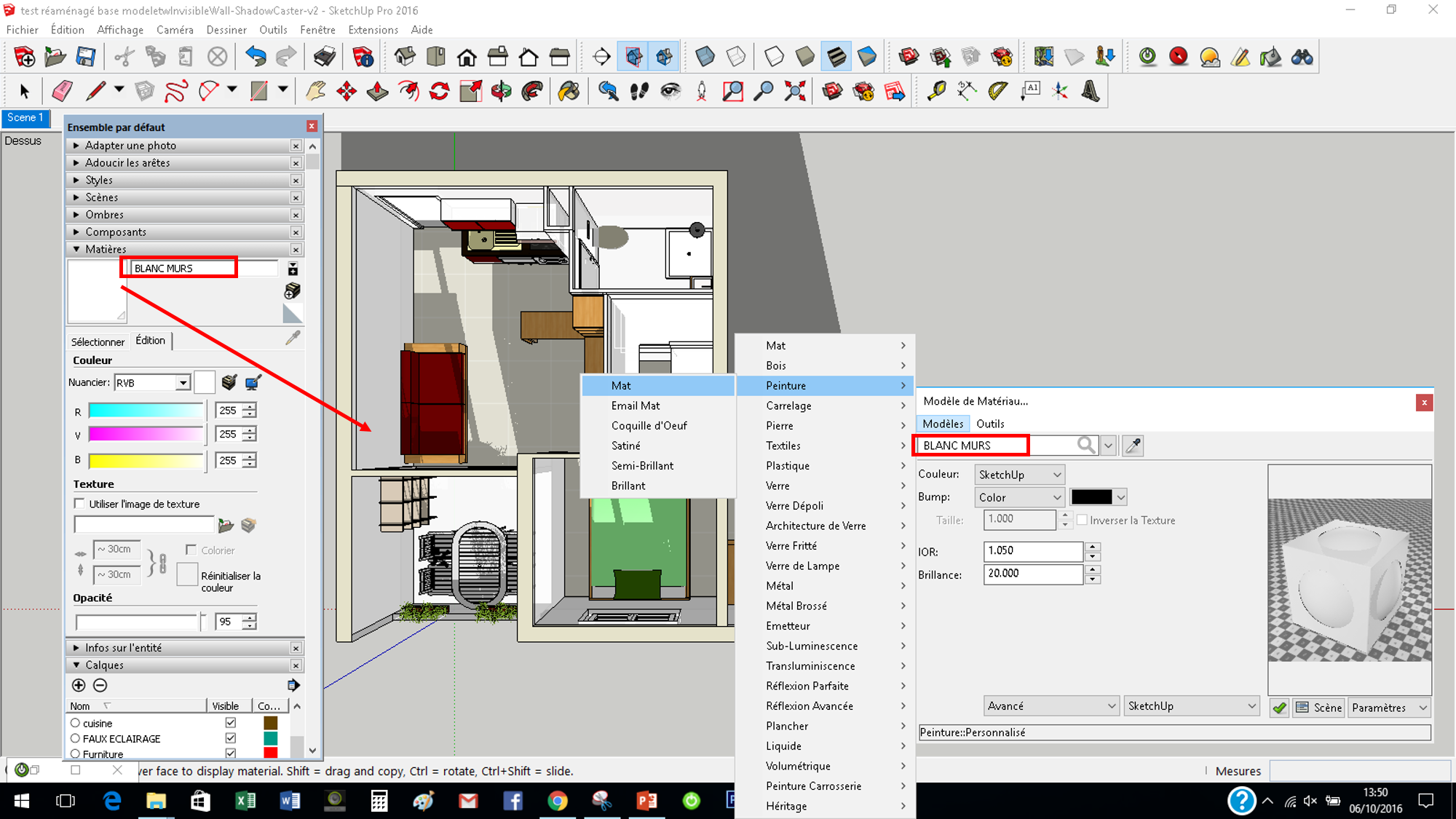
Task: Click the Scène button
Action: [x=1319, y=708]
